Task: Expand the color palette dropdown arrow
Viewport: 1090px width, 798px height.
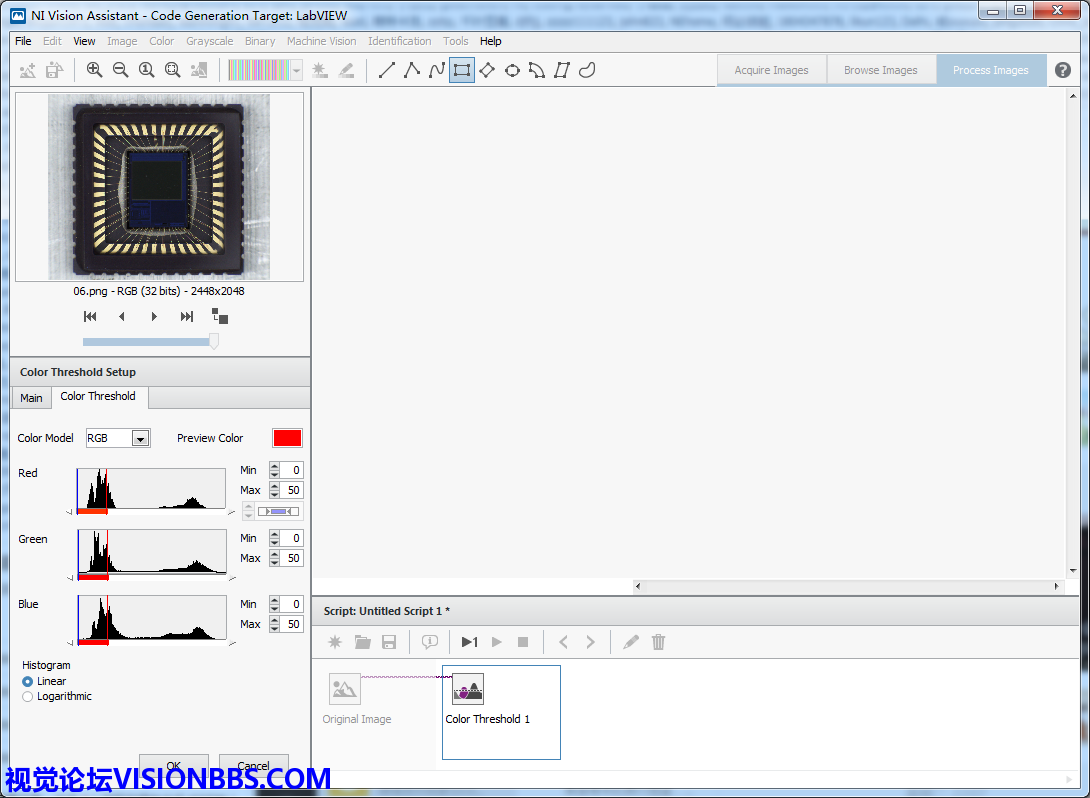Action: point(297,70)
